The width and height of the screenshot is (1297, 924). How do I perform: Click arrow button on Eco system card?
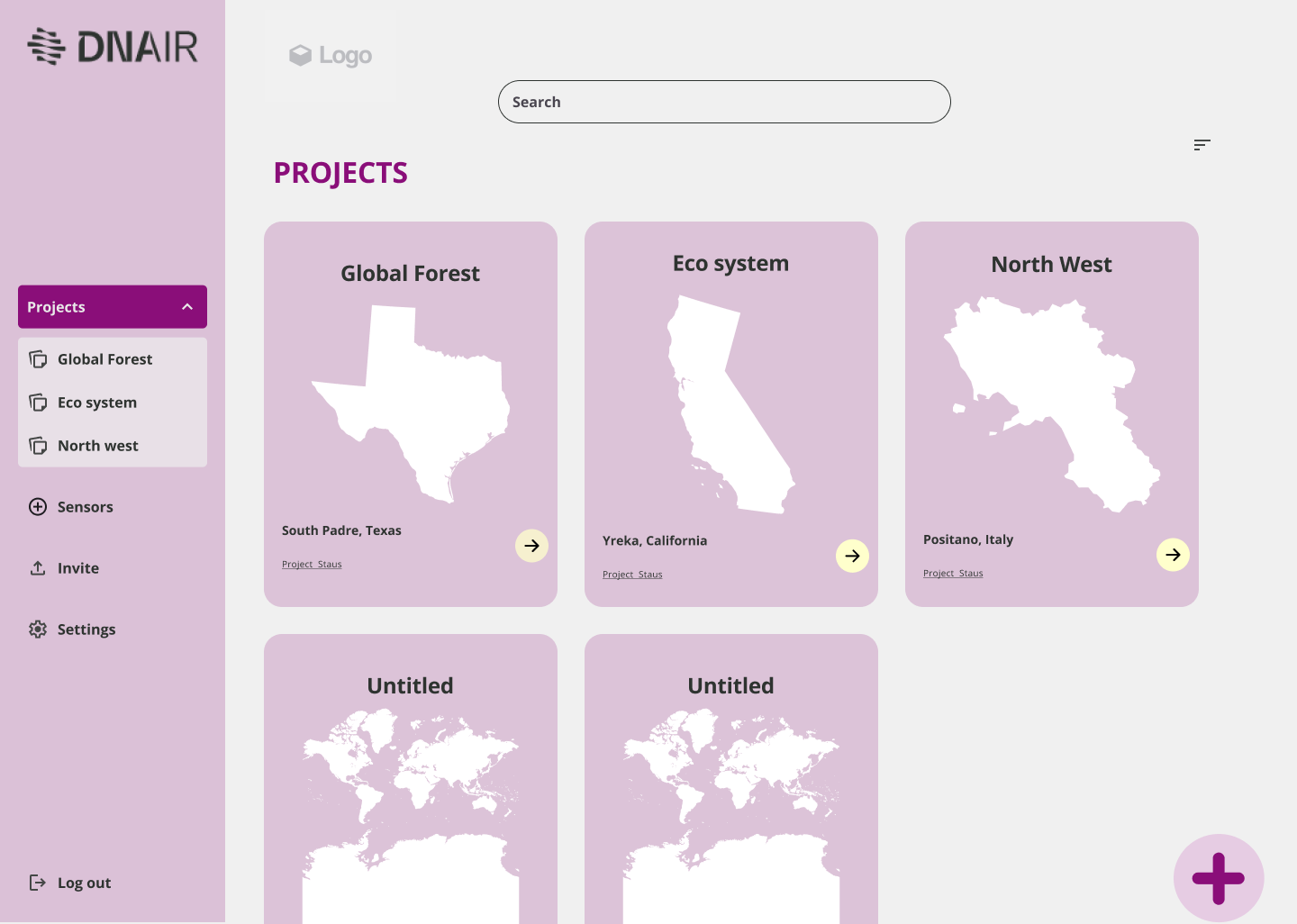(852, 556)
